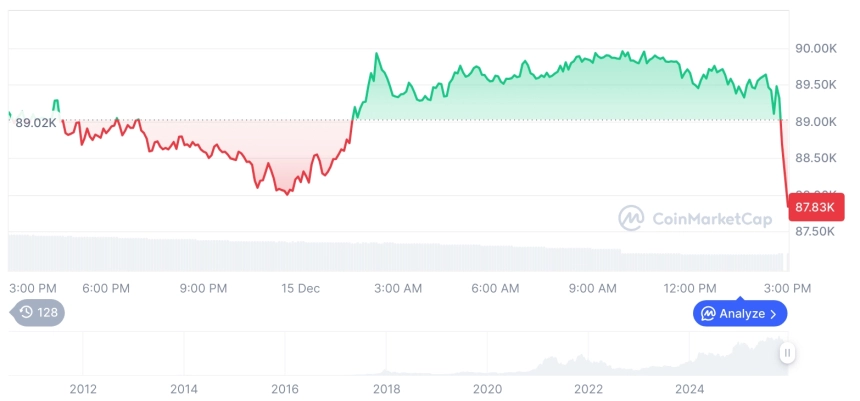The height and width of the screenshot is (401, 860).
Task: Click the history clock icon badge showing 128
Action: [x=38, y=312]
